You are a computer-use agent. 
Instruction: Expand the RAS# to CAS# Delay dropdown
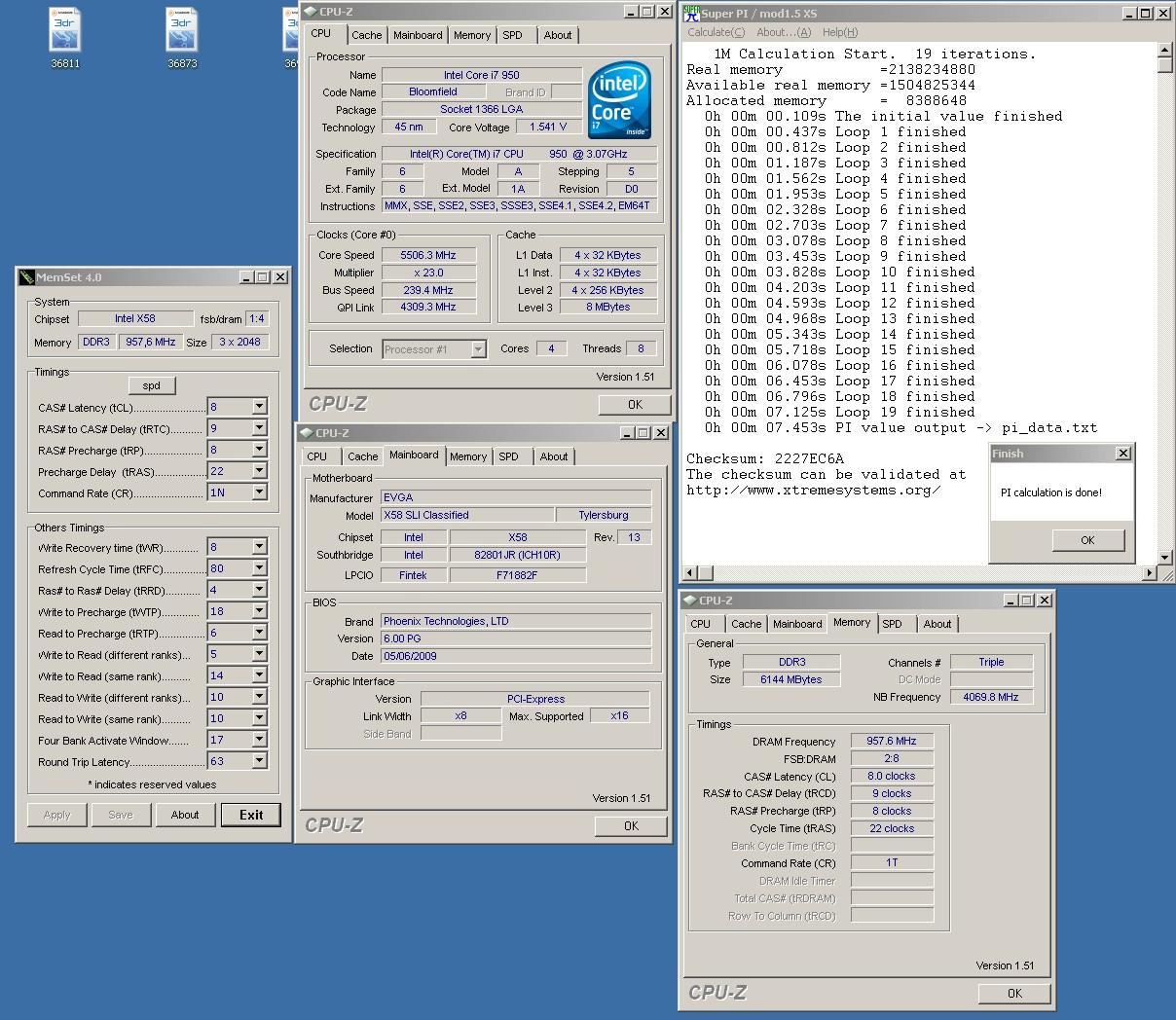(x=260, y=428)
